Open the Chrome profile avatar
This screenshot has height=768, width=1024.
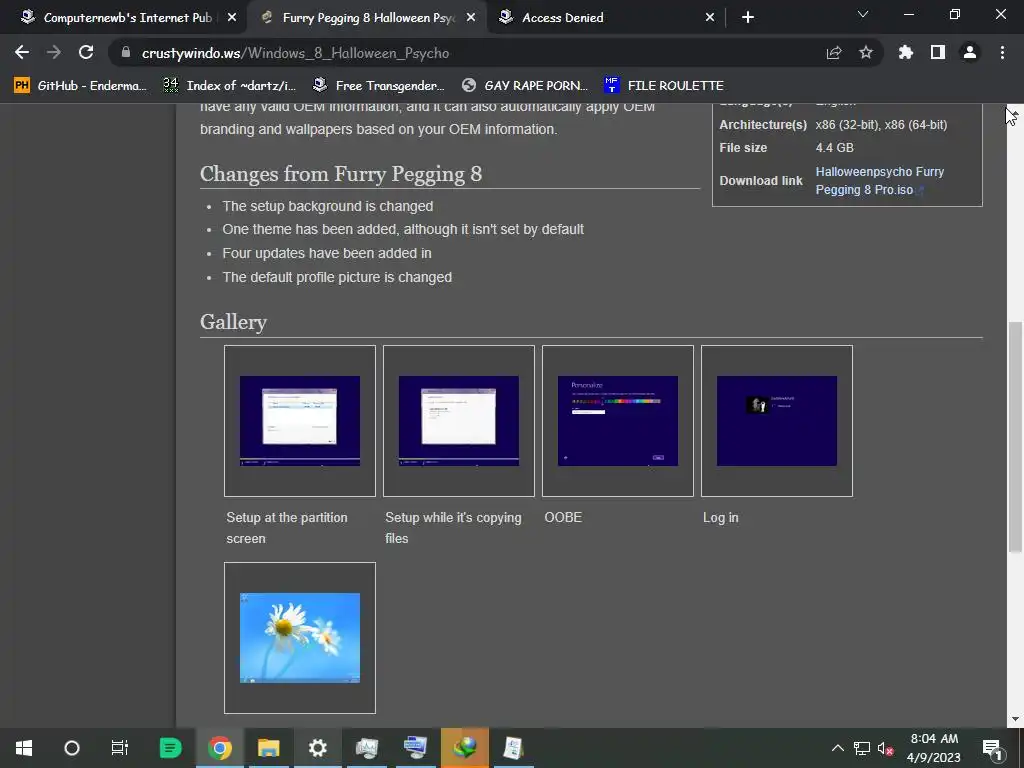click(970, 53)
